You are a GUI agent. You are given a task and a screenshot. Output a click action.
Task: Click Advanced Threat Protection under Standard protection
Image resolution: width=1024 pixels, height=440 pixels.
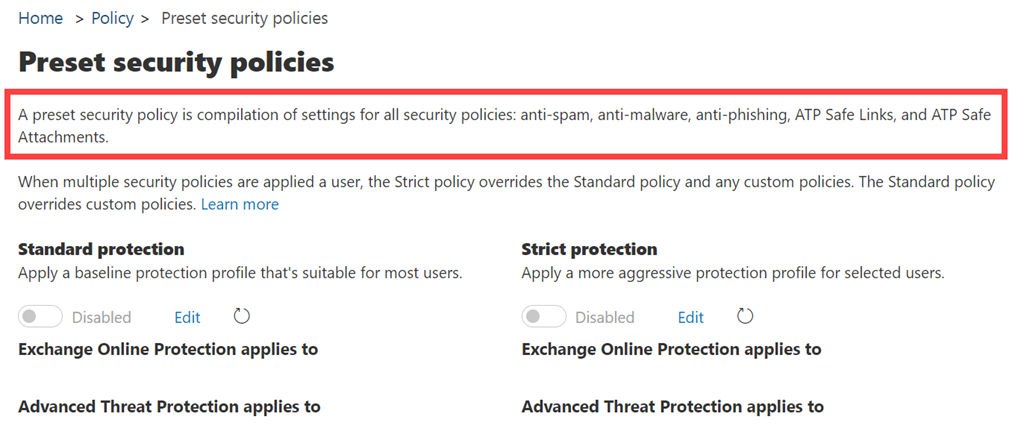pyautogui.click(x=169, y=406)
